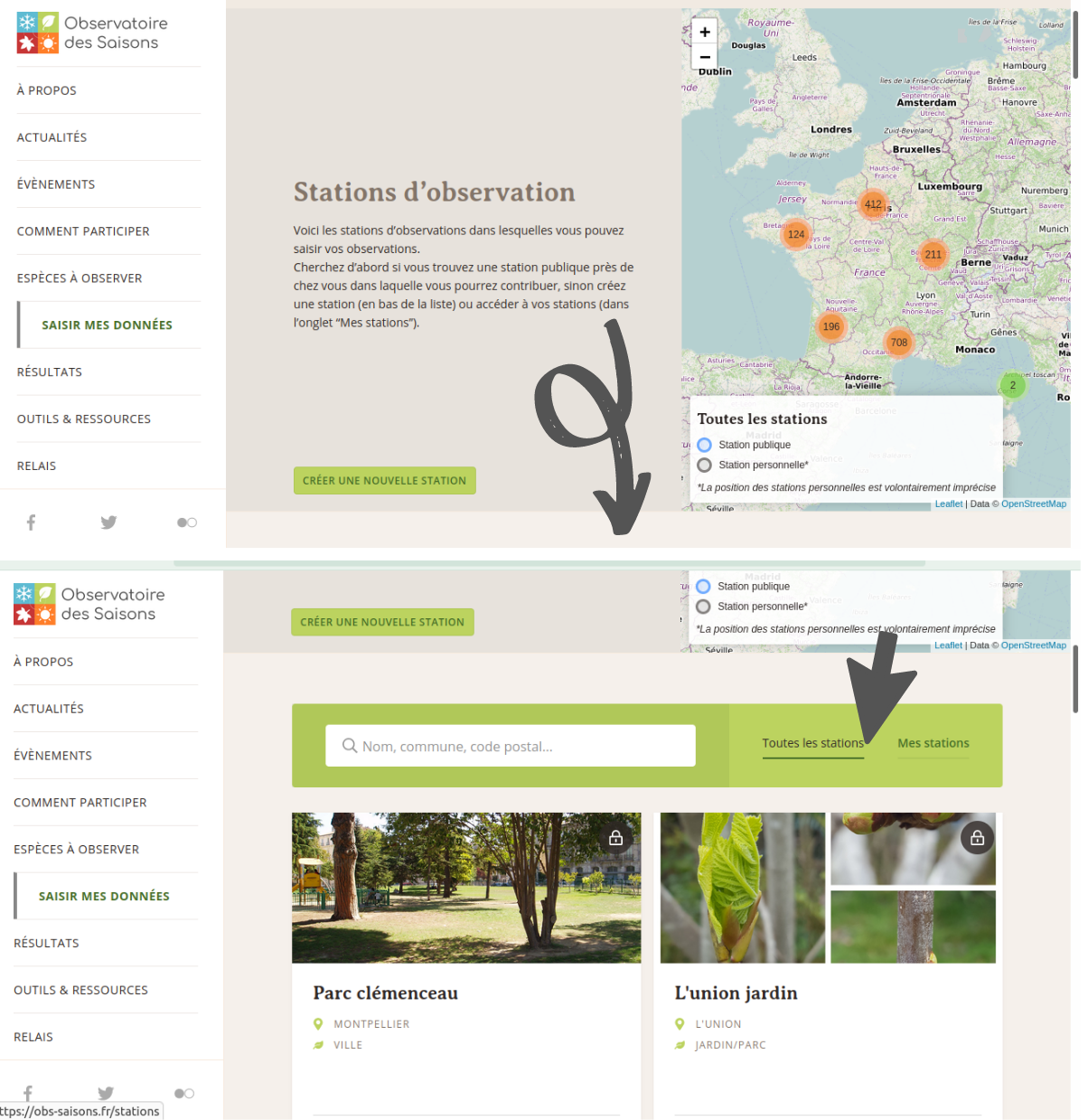Click the 211 station cluster marker
Image resolution: width=1088 pixels, height=1120 pixels.
pos(933,254)
